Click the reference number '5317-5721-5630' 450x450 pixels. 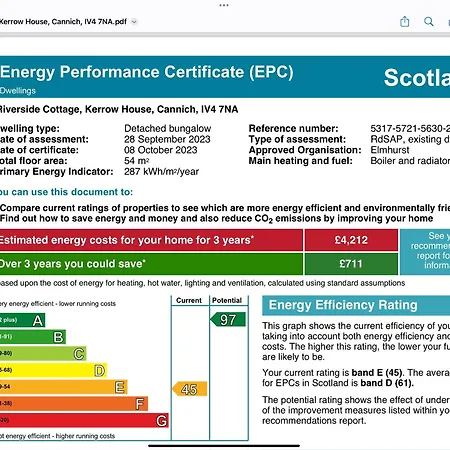click(x=410, y=128)
